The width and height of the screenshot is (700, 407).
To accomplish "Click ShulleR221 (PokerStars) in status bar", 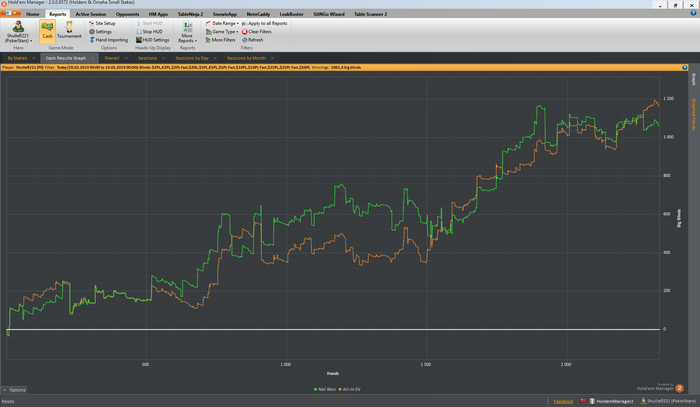I will [668, 401].
